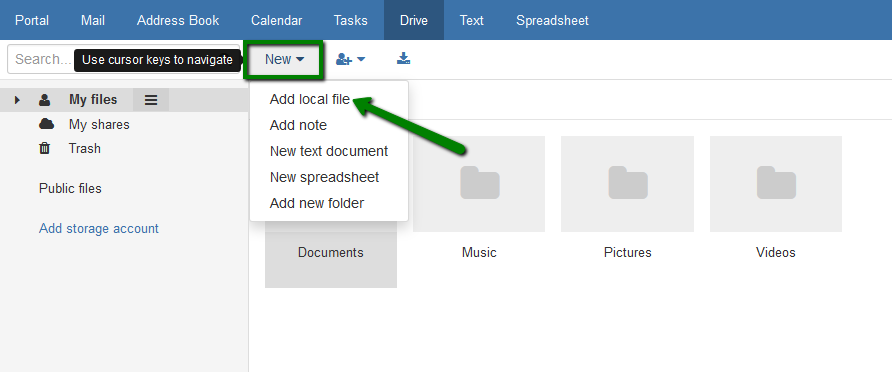
Task: Open the Videos folder icon
Action: [776, 184]
